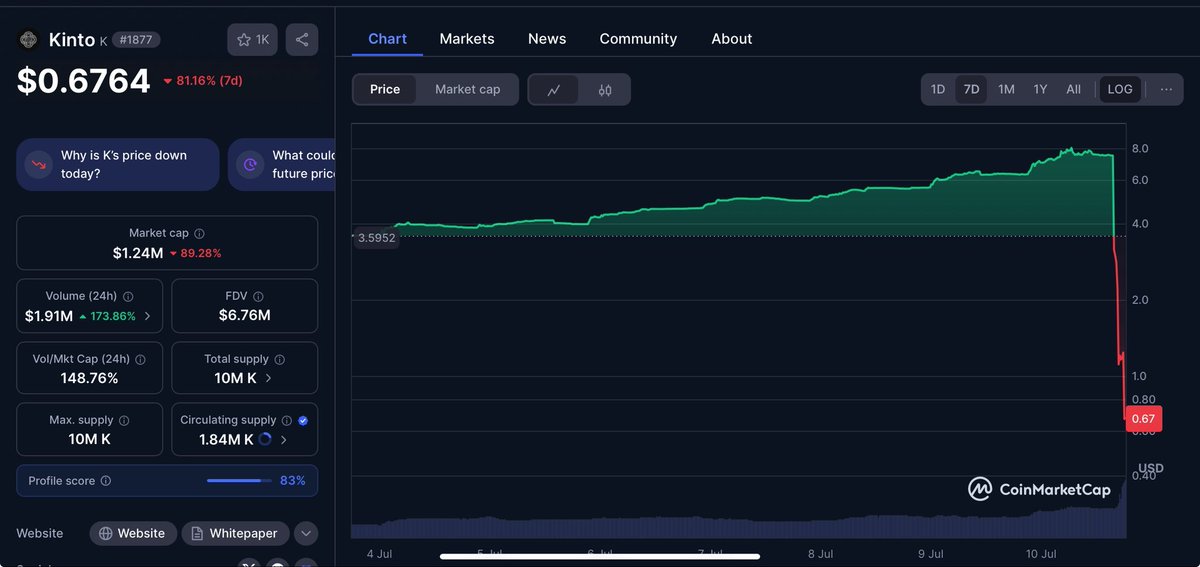The image size is (1200, 567).
Task: Expand Total supply details chevron
Action: [x=267, y=379]
